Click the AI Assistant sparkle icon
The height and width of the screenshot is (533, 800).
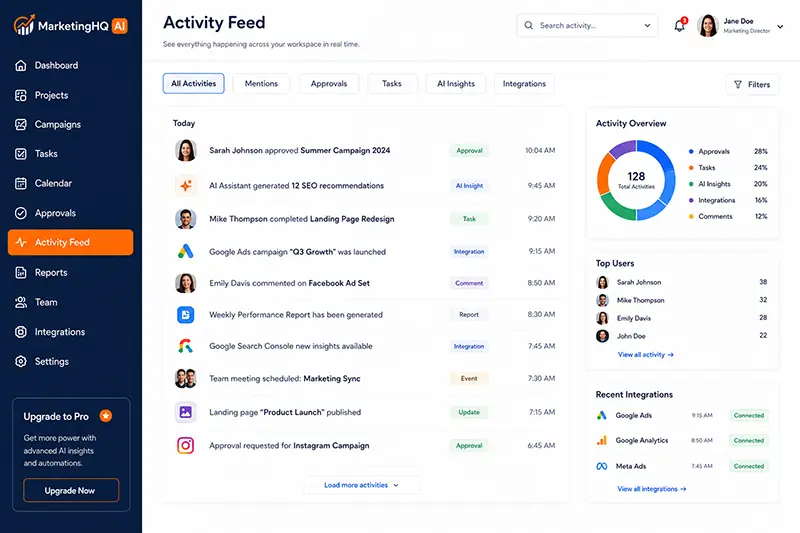point(186,186)
